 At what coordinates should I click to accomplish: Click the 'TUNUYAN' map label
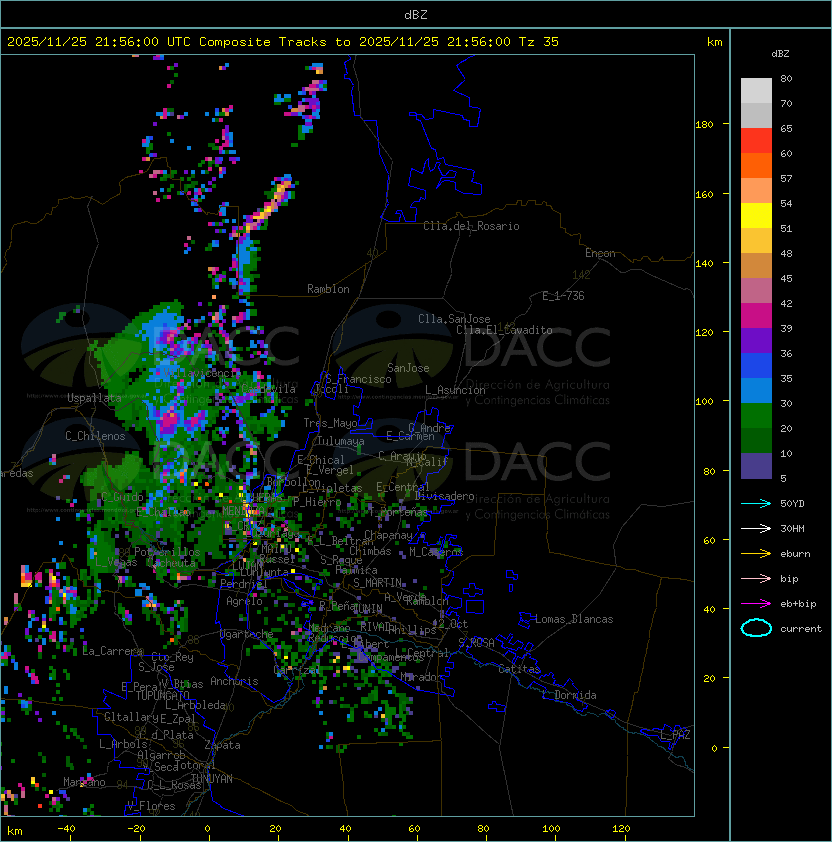(212, 779)
